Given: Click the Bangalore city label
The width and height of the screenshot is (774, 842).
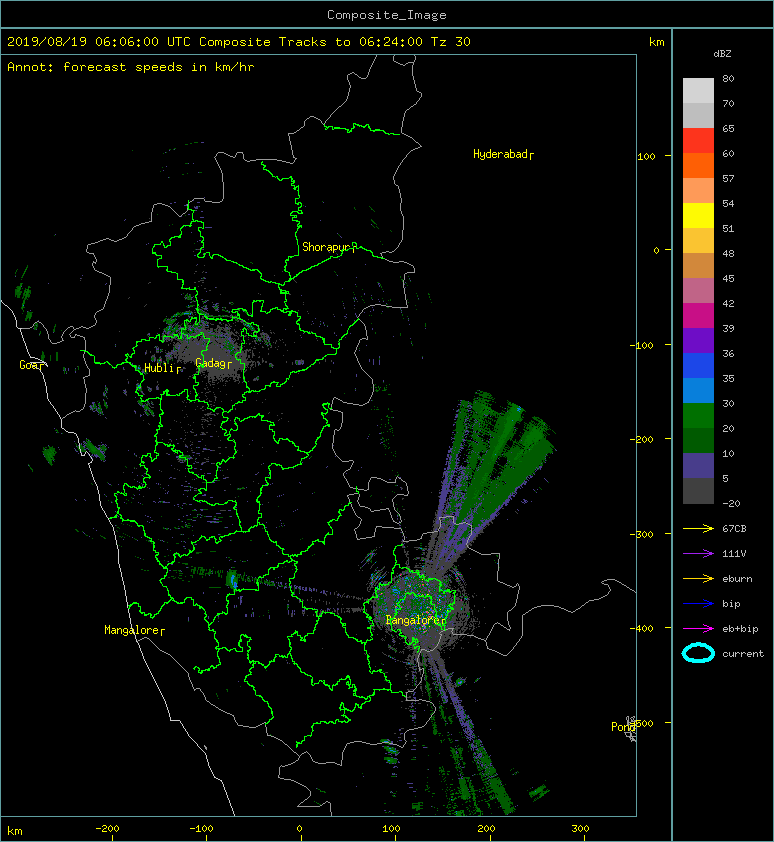Looking at the screenshot, I should click(x=416, y=620).
